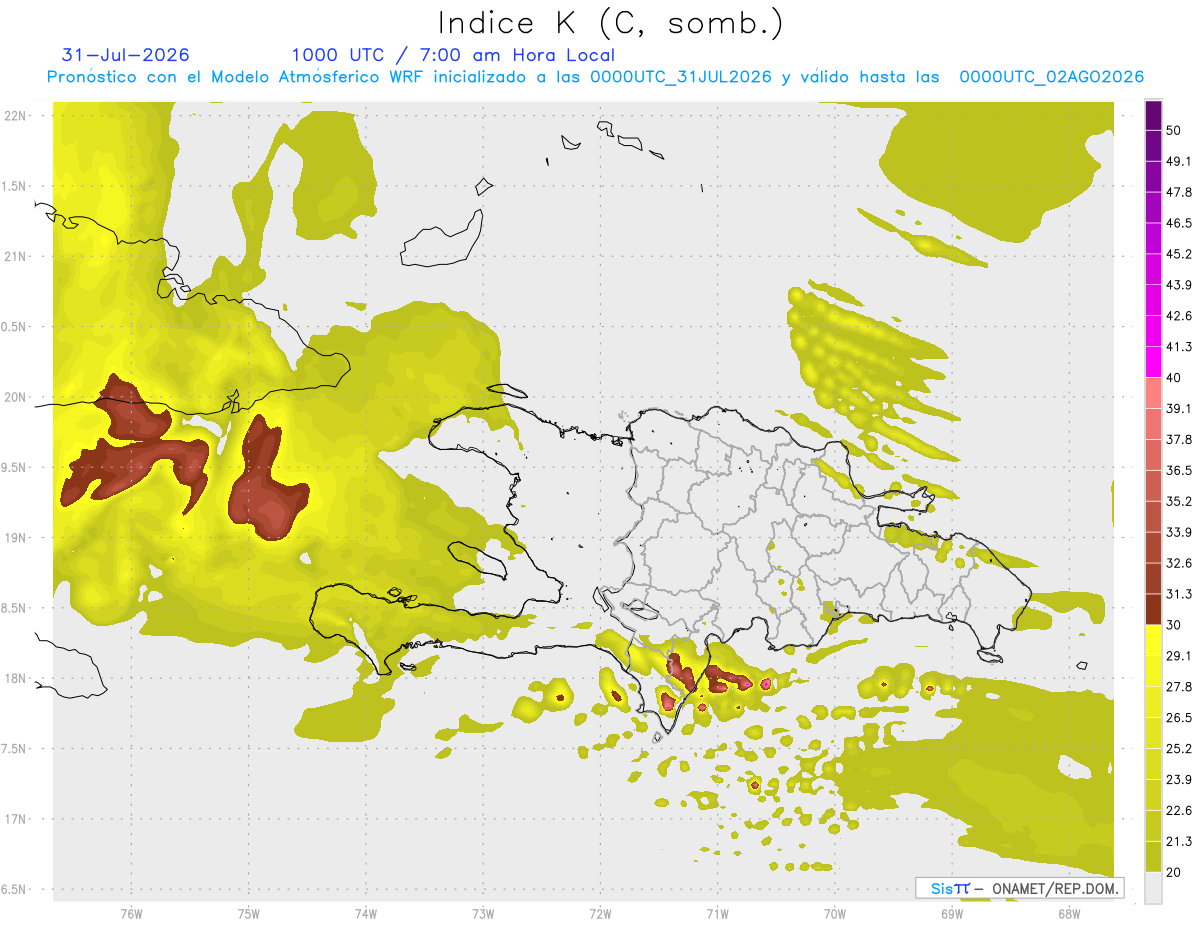
Task: Click the '74W' longitude axis label
Action: point(366,913)
